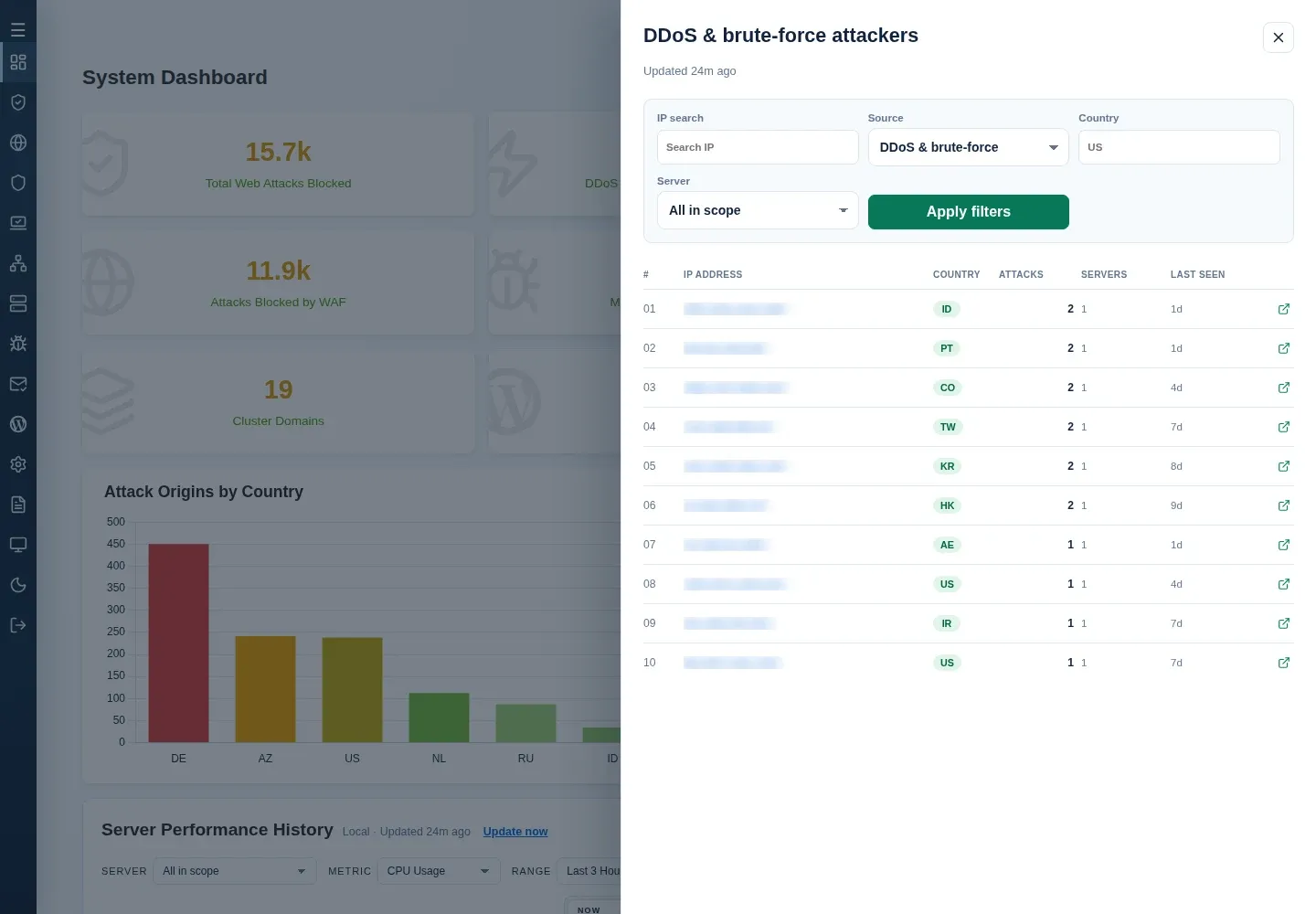Click the Total Web Attacks Blocked card
This screenshot has height=914, width=1316.
coord(278,165)
